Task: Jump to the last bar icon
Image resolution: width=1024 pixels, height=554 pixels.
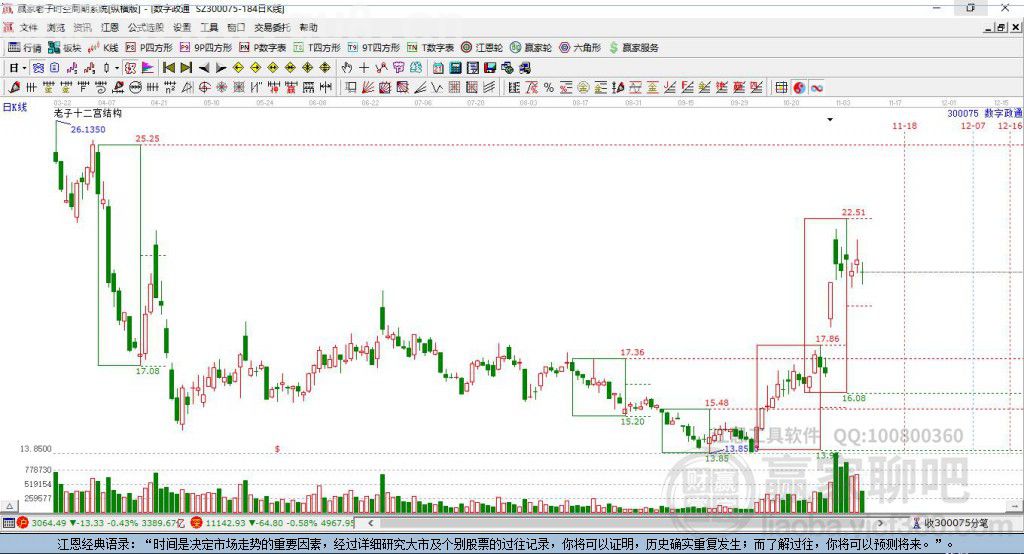Action: (186, 68)
